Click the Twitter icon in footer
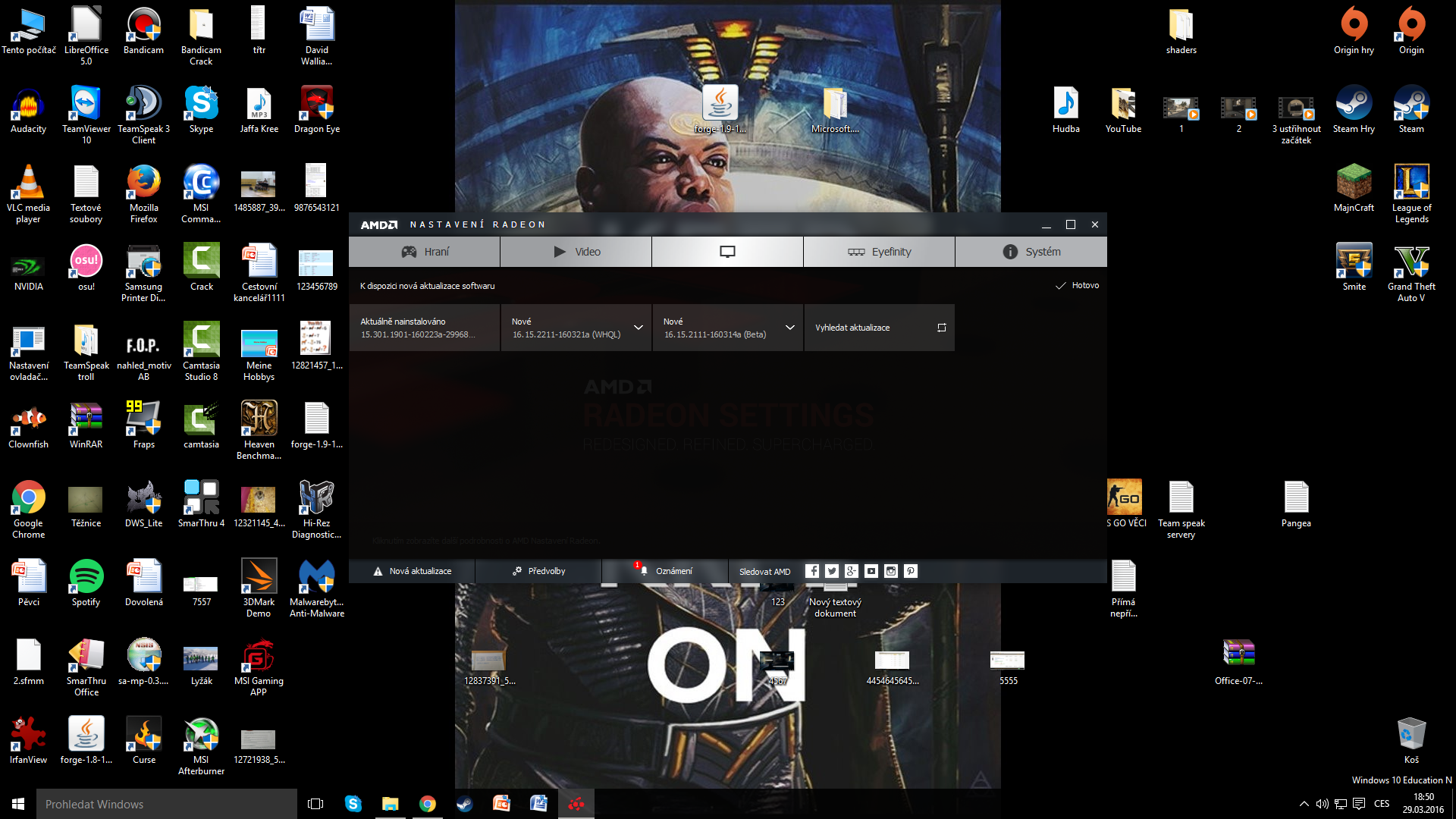The width and height of the screenshot is (1456, 819). click(832, 571)
